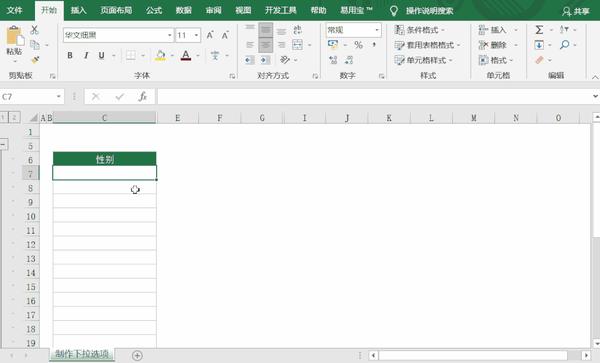The image size is (600, 363).
Task: Click 操作说明搜索 search box
Action: pyautogui.click(x=429, y=11)
